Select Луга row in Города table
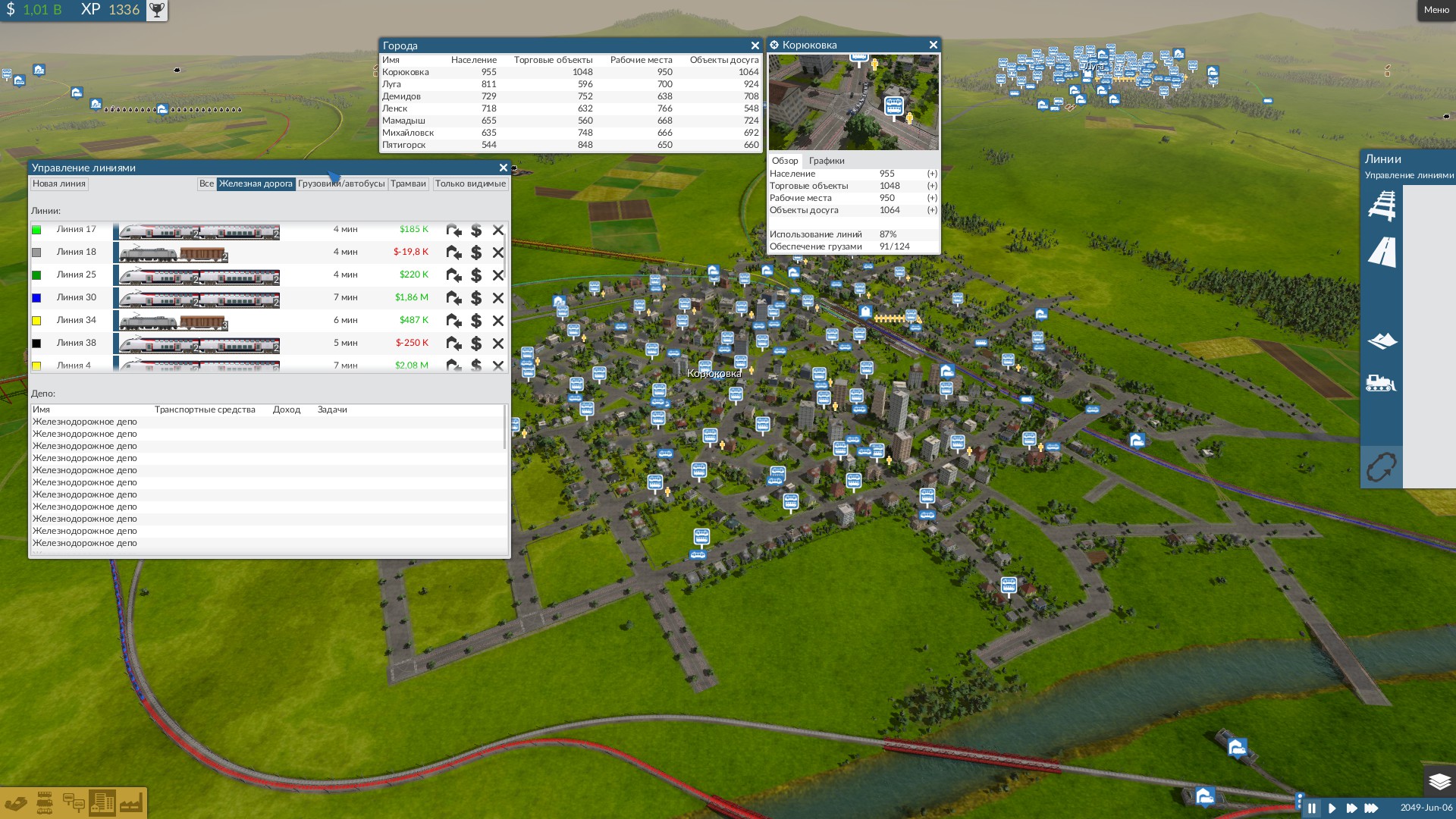1456x819 pixels. tap(570, 84)
